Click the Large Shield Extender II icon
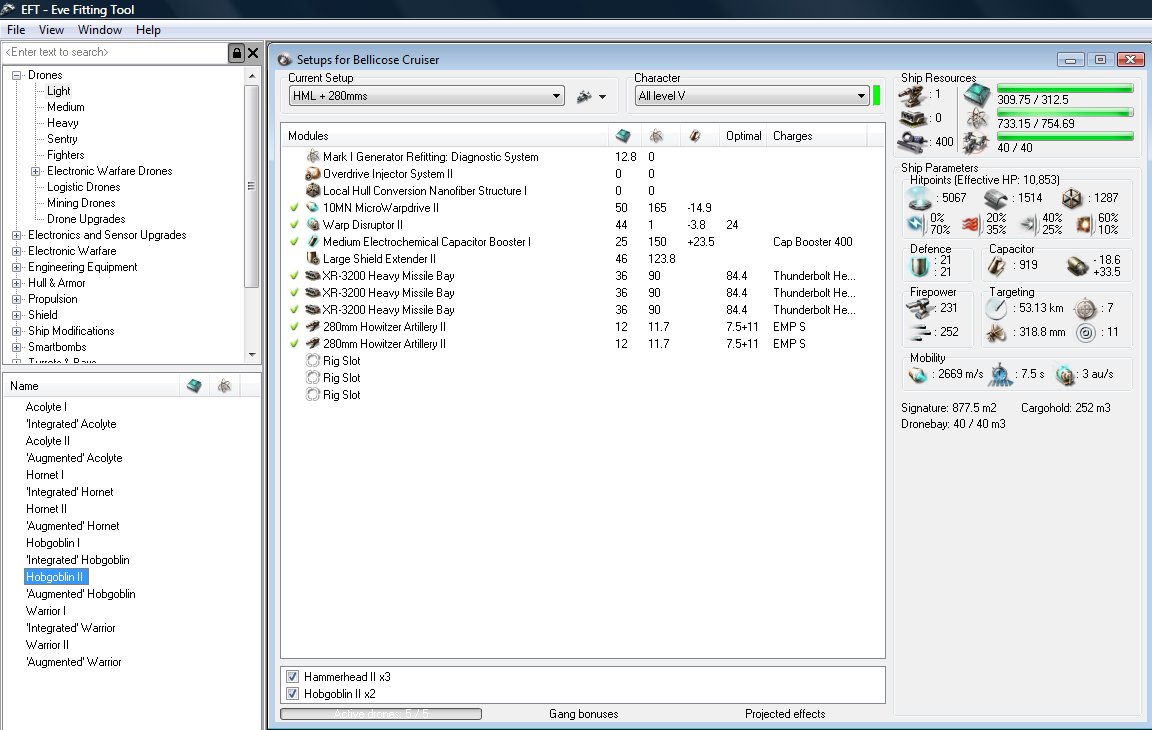This screenshot has width=1152, height=730. click(313, 259)
